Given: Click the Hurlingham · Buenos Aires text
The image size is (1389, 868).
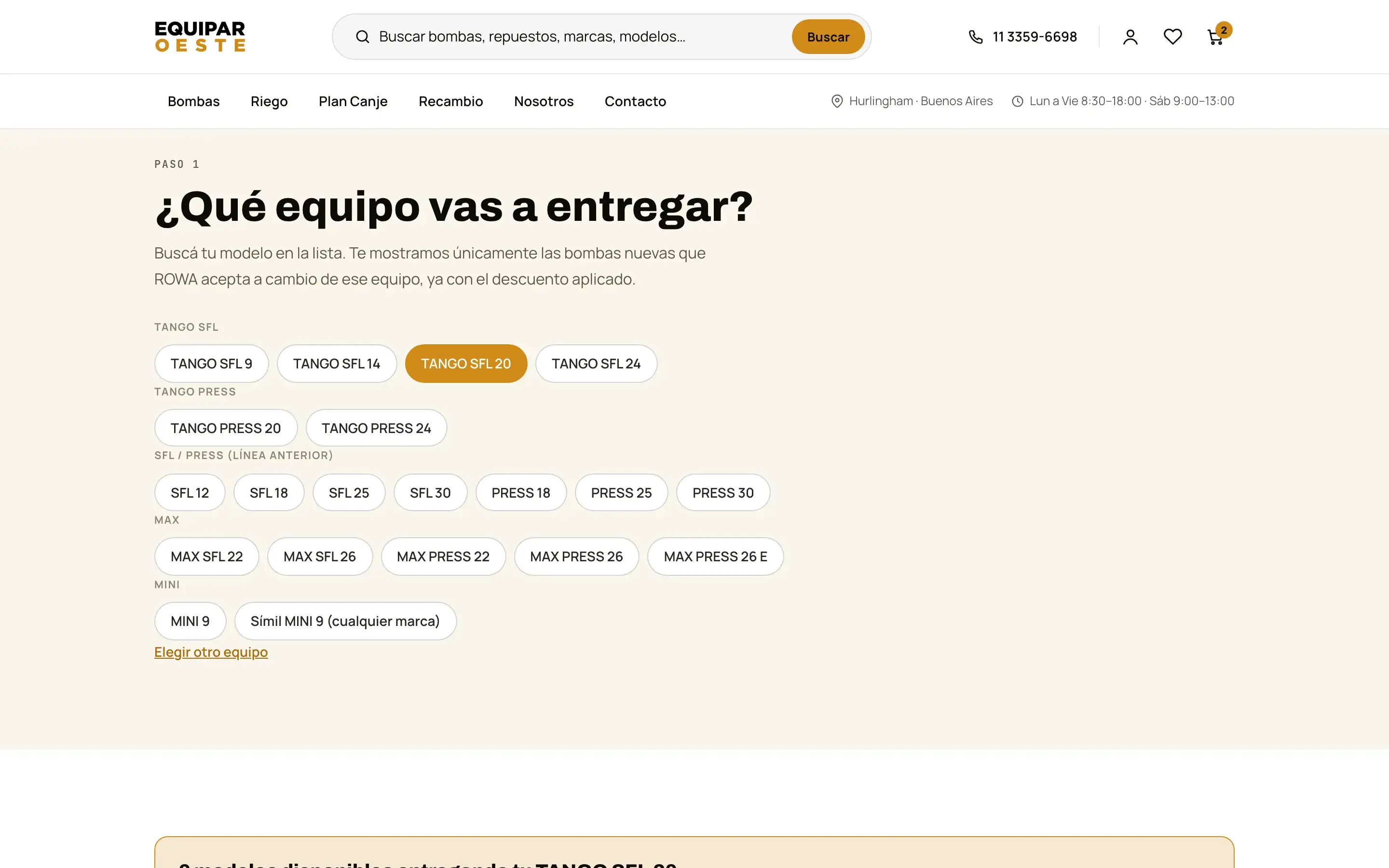Looking at the screenshot, I should pyautogui.click(x=921, y=101).
